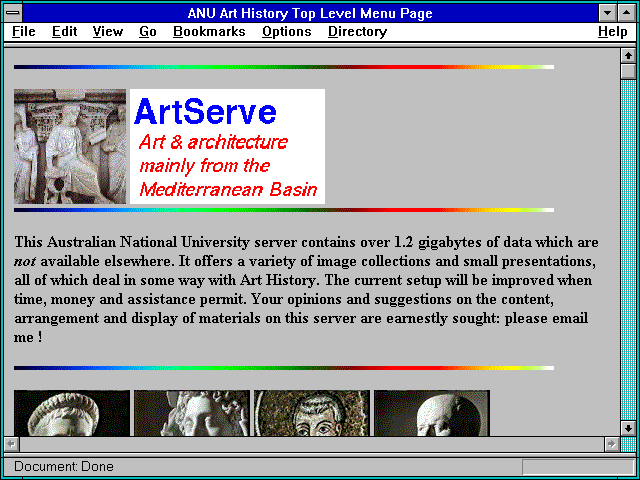Click the second thumbnail of a bearded sculpture
The height and width of the screenshot is (480, 640).
click(192, 413)
